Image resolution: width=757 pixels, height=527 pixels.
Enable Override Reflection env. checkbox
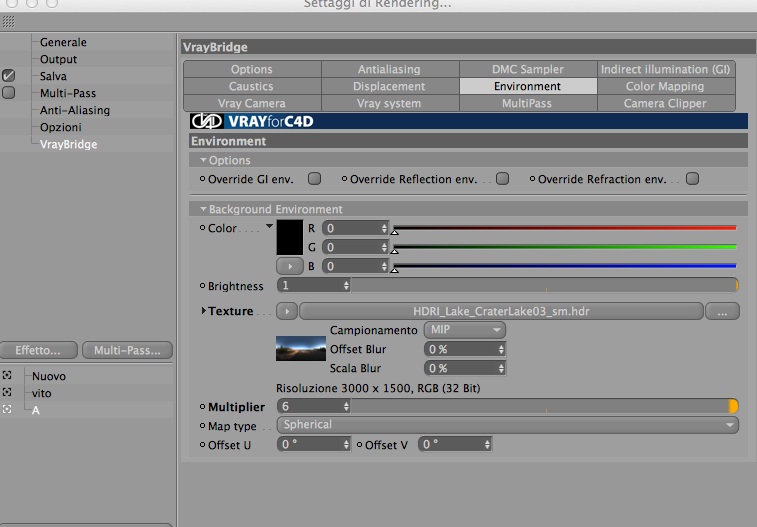[x=503, y=179]
